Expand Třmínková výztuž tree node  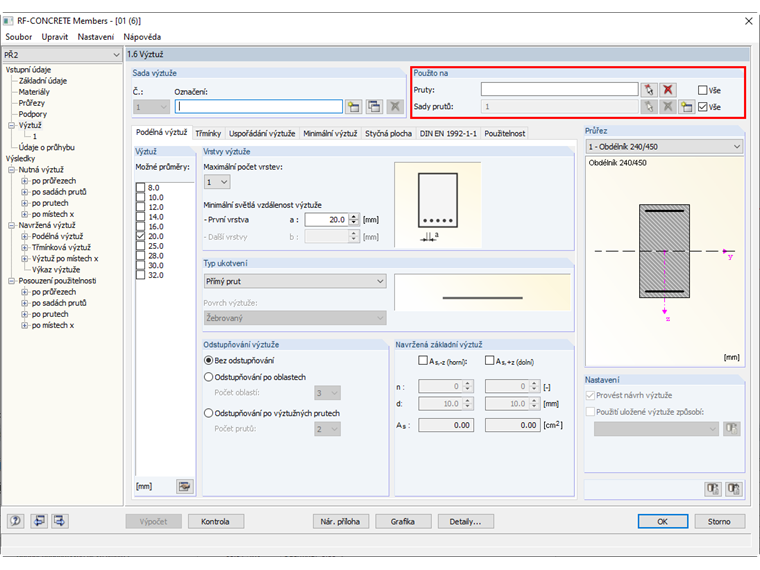point(24,248)
